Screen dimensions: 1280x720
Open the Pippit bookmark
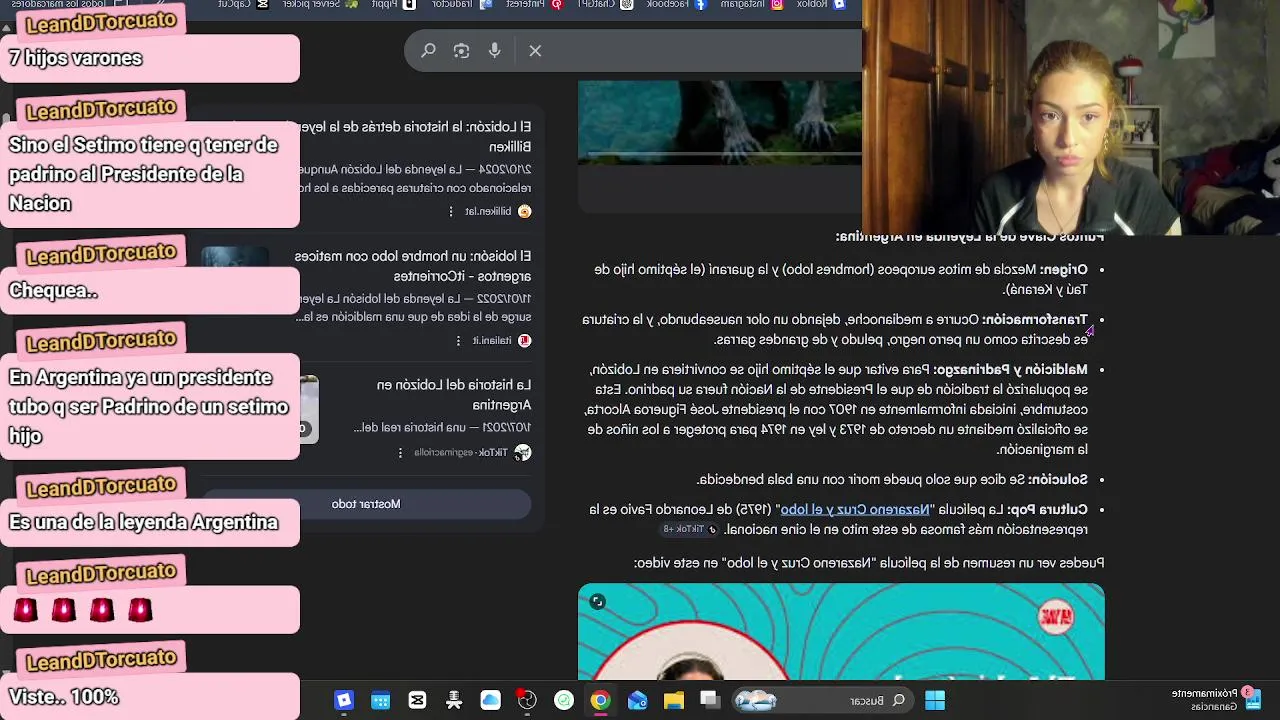(392, 4)
